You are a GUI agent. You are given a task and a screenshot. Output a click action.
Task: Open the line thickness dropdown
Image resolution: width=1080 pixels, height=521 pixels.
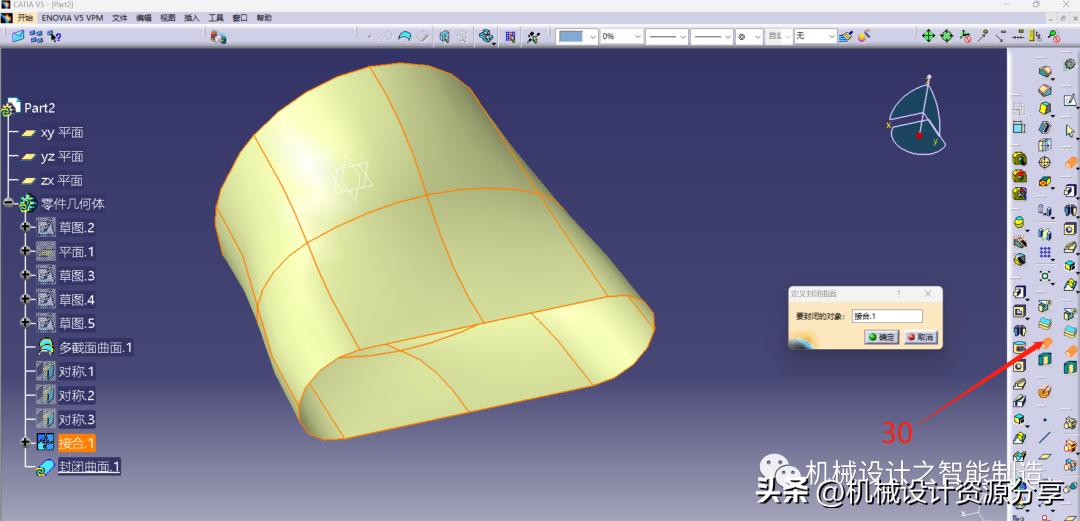[683, 36]
